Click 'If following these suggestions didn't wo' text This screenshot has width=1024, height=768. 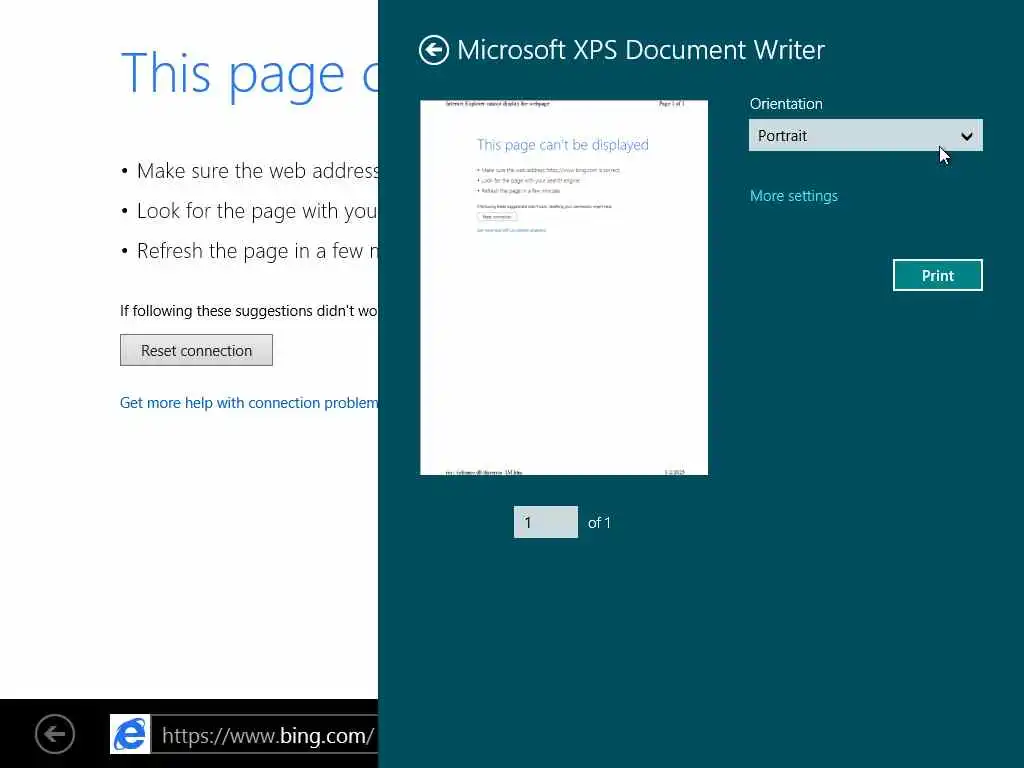[x=249, y=311]
